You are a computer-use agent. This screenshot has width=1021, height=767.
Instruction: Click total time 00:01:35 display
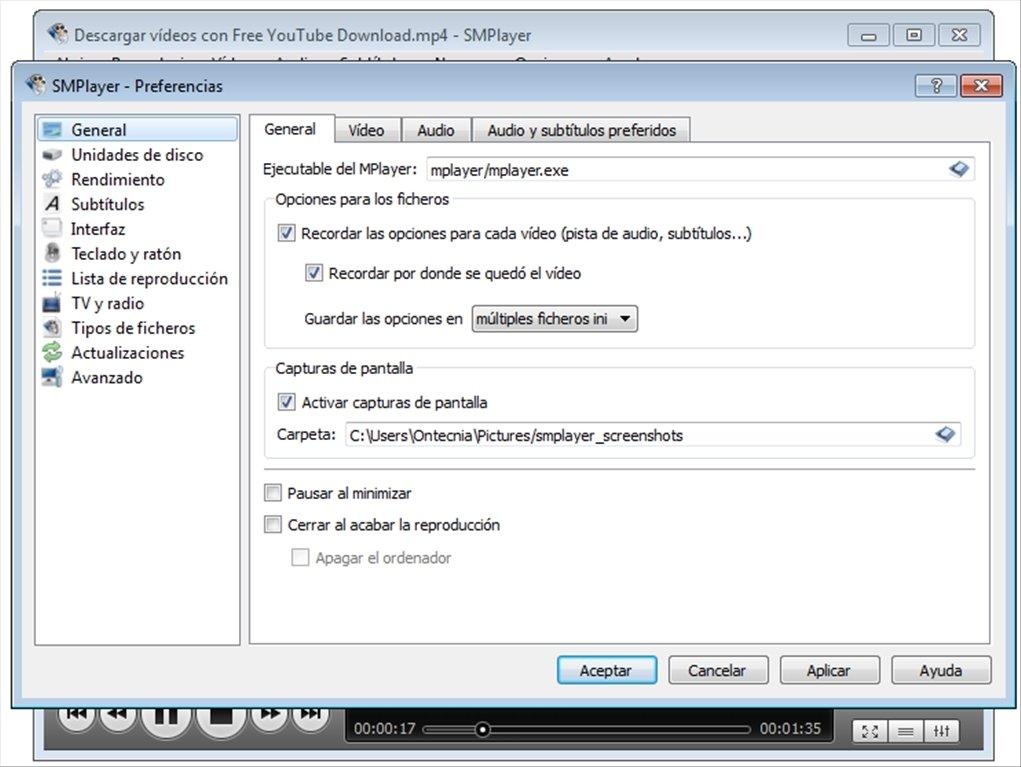coord(789,728)
